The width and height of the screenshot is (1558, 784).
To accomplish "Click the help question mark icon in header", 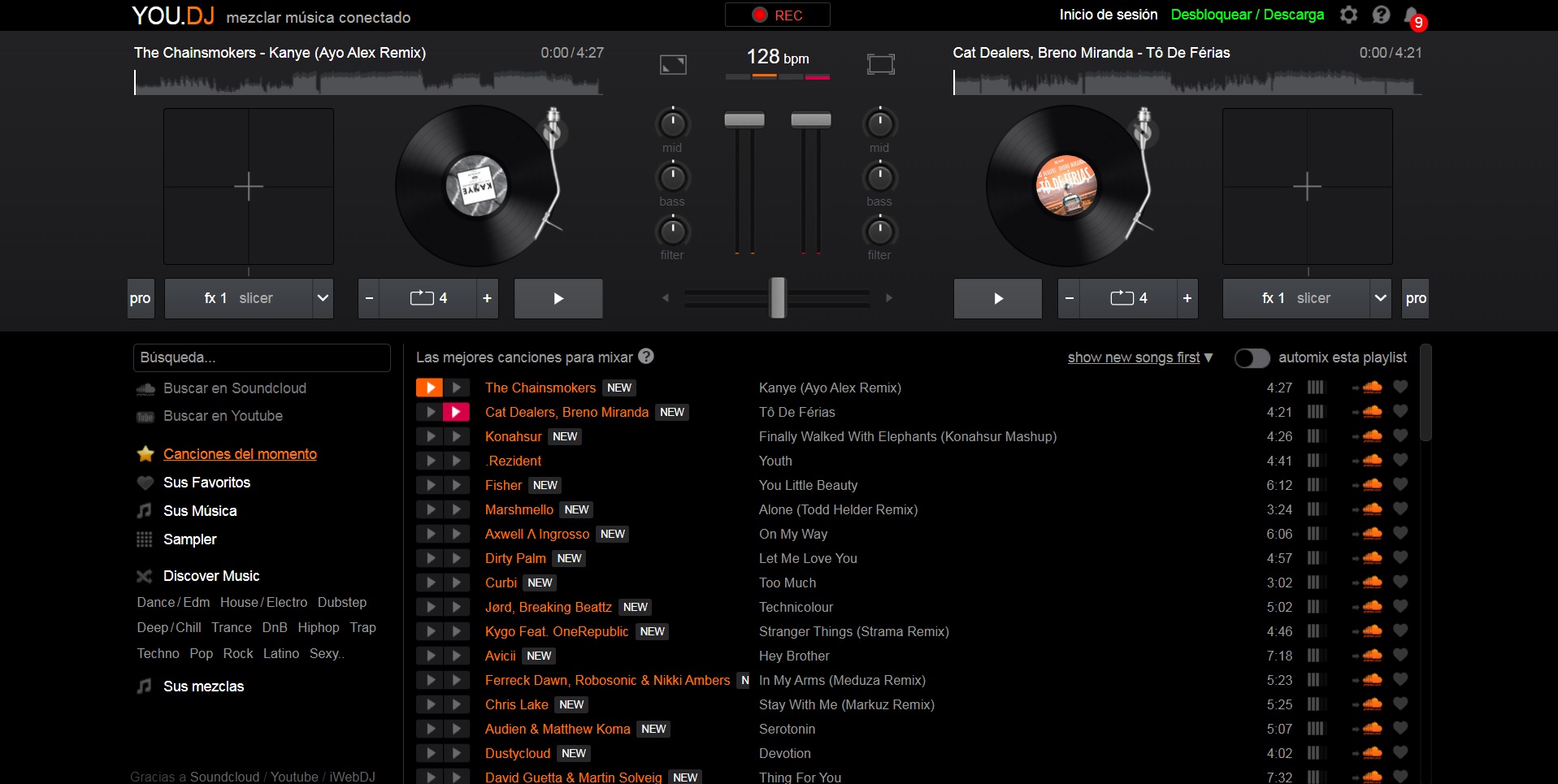I will coord(1381,15).
